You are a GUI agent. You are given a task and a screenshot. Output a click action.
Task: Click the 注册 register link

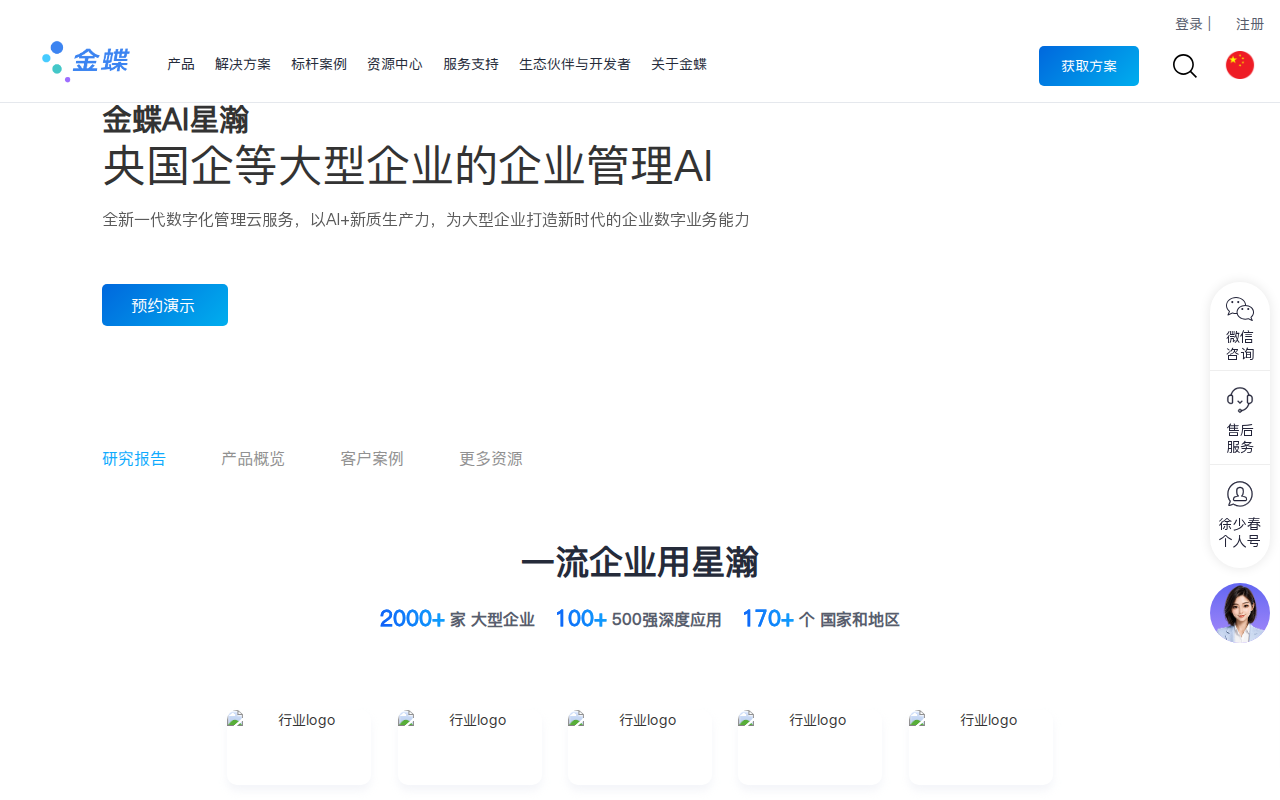(x=1250, y=24)
